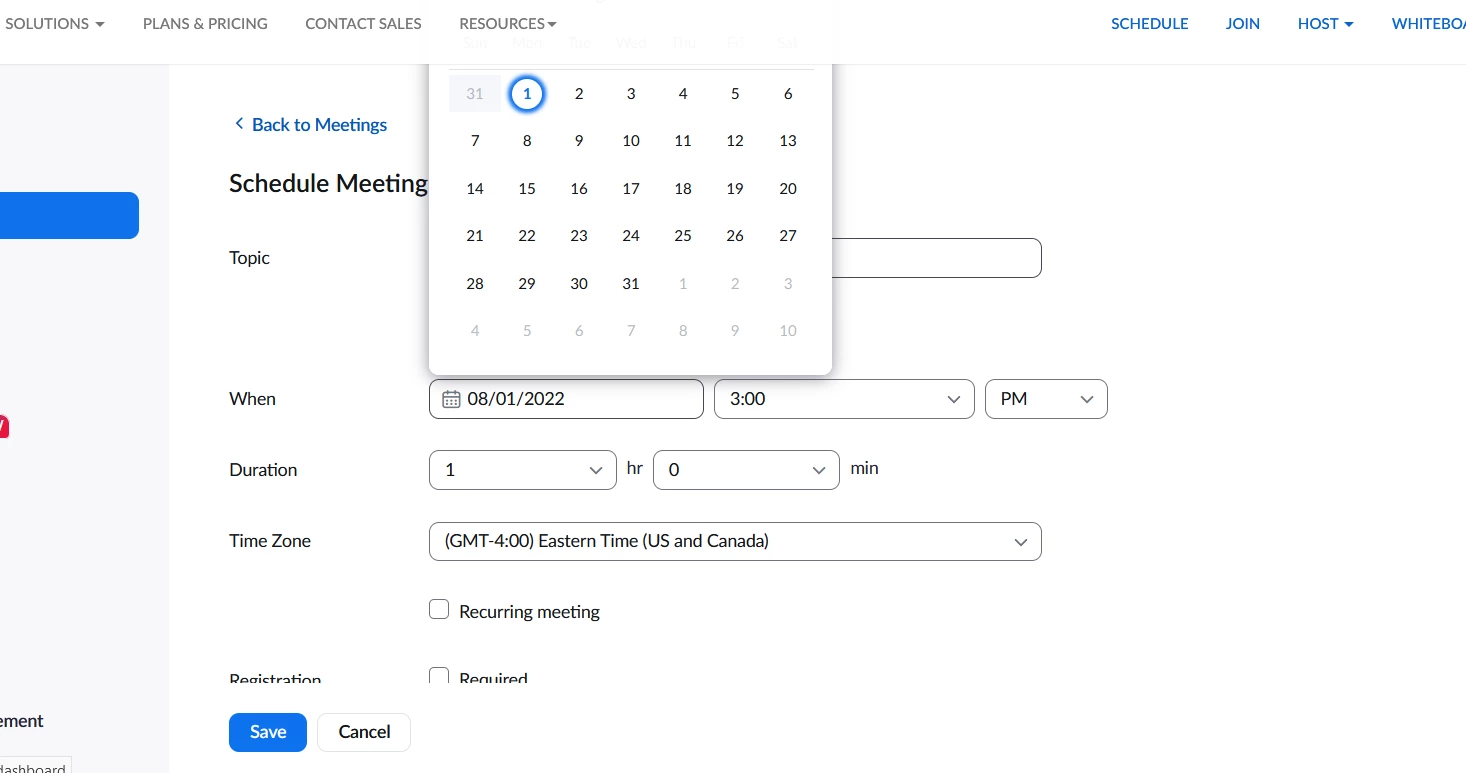Check the Registration Required checkbox

(x=439, y=677)
